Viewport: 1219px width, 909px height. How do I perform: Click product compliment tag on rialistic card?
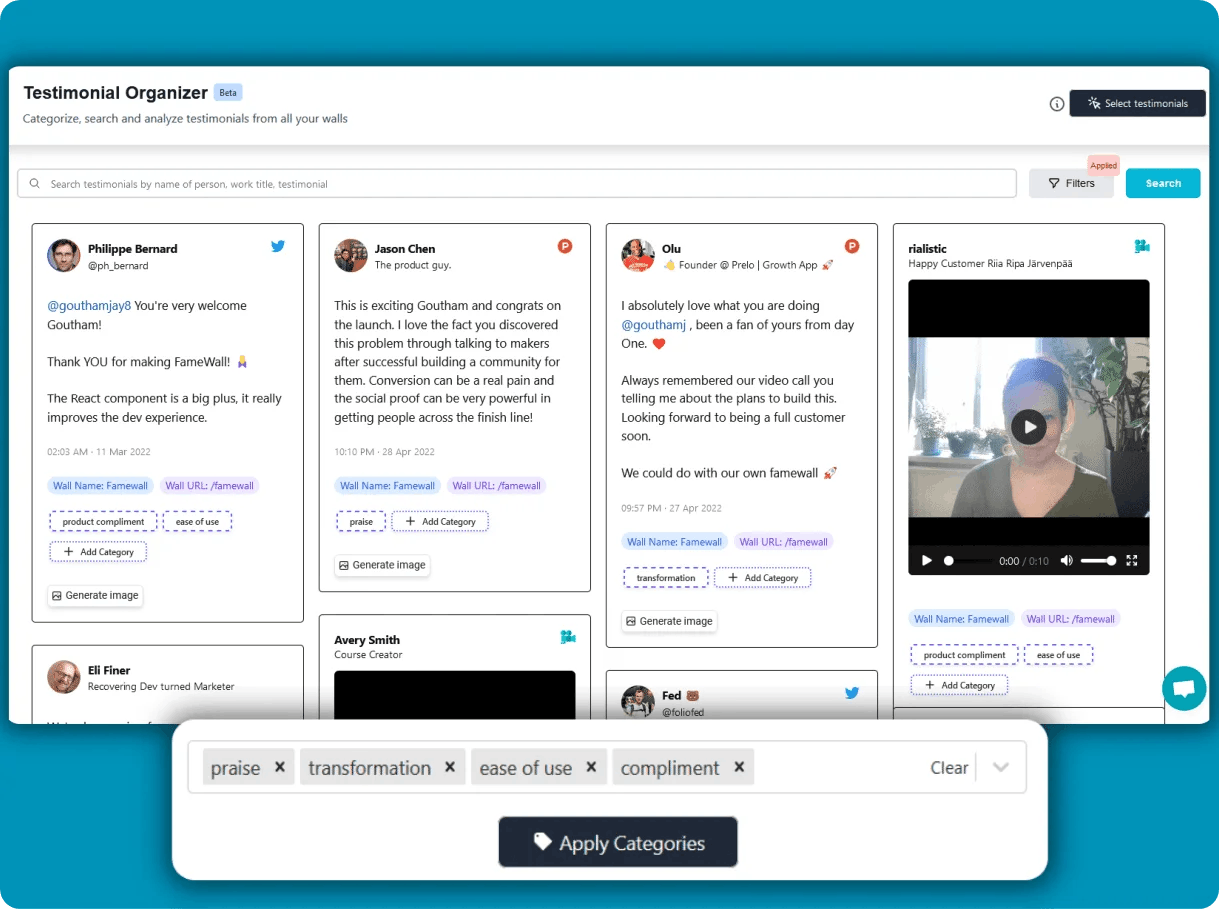pos(964,655)
